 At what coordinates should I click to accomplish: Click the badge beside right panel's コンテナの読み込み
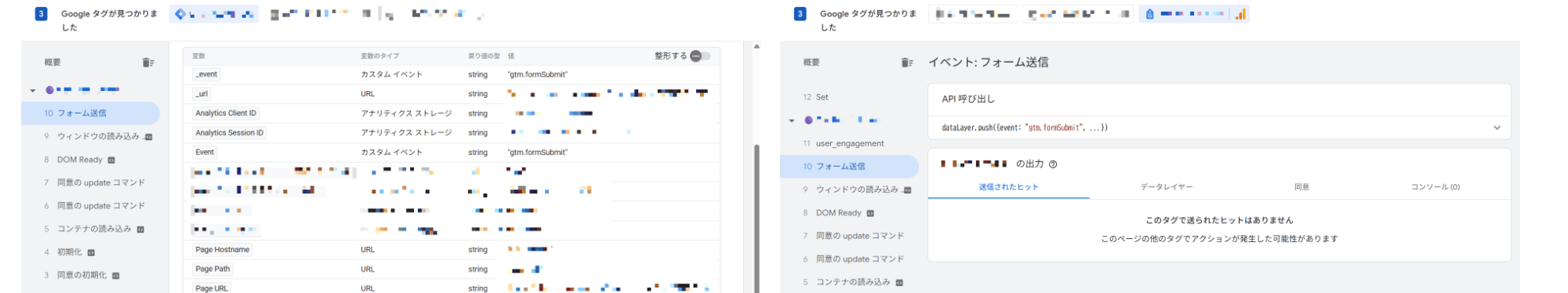click(900, 282)
